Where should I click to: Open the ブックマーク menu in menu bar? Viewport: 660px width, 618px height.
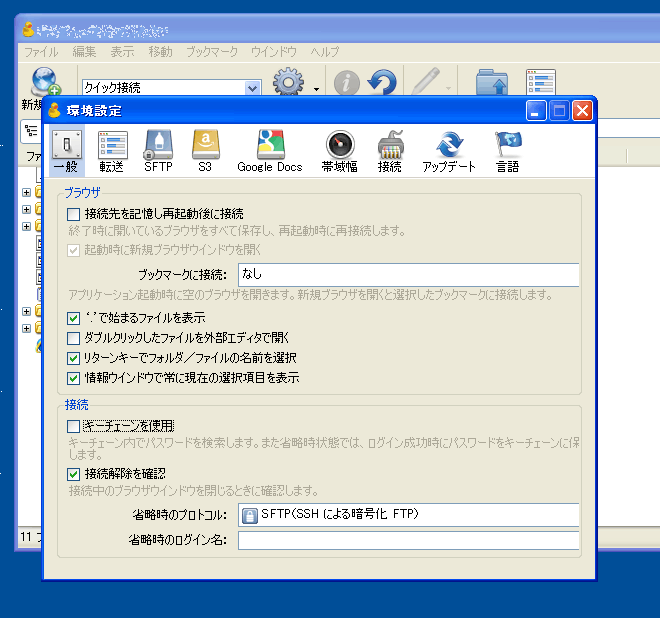pyautogui.click(x=212, y=52)
